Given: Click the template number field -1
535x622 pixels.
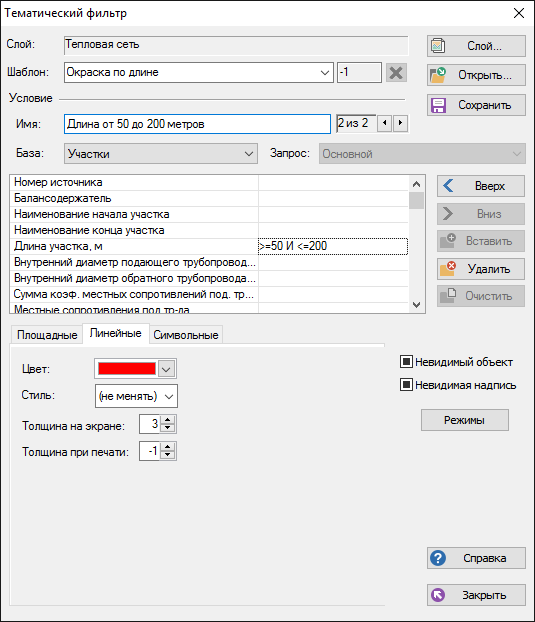Looking at the screenshot, I should (359, 72).
